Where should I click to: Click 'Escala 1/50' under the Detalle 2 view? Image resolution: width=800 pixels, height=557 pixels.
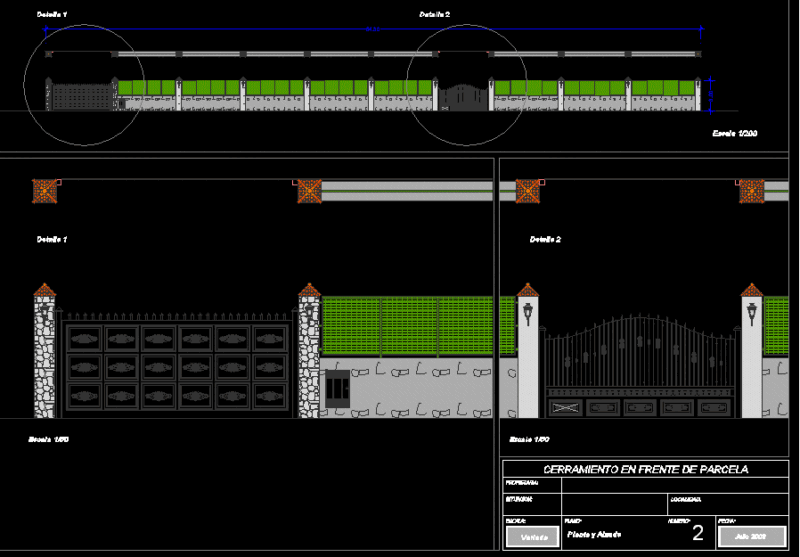click(530, 439)
